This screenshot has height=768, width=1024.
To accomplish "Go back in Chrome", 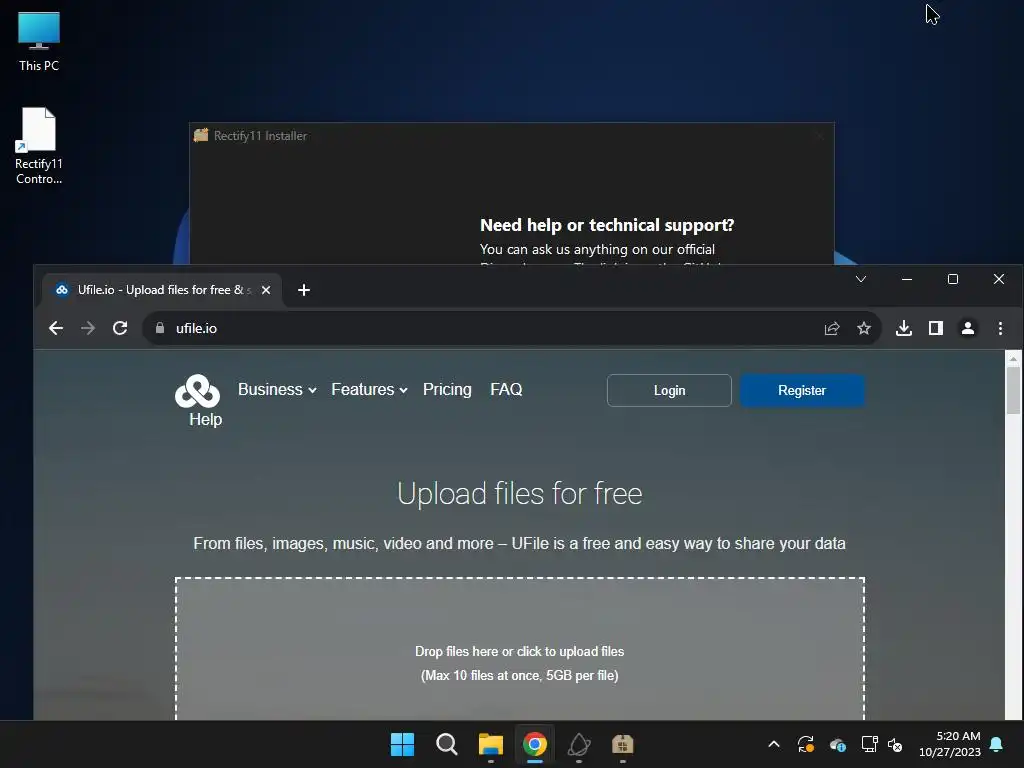I will 56,328.
